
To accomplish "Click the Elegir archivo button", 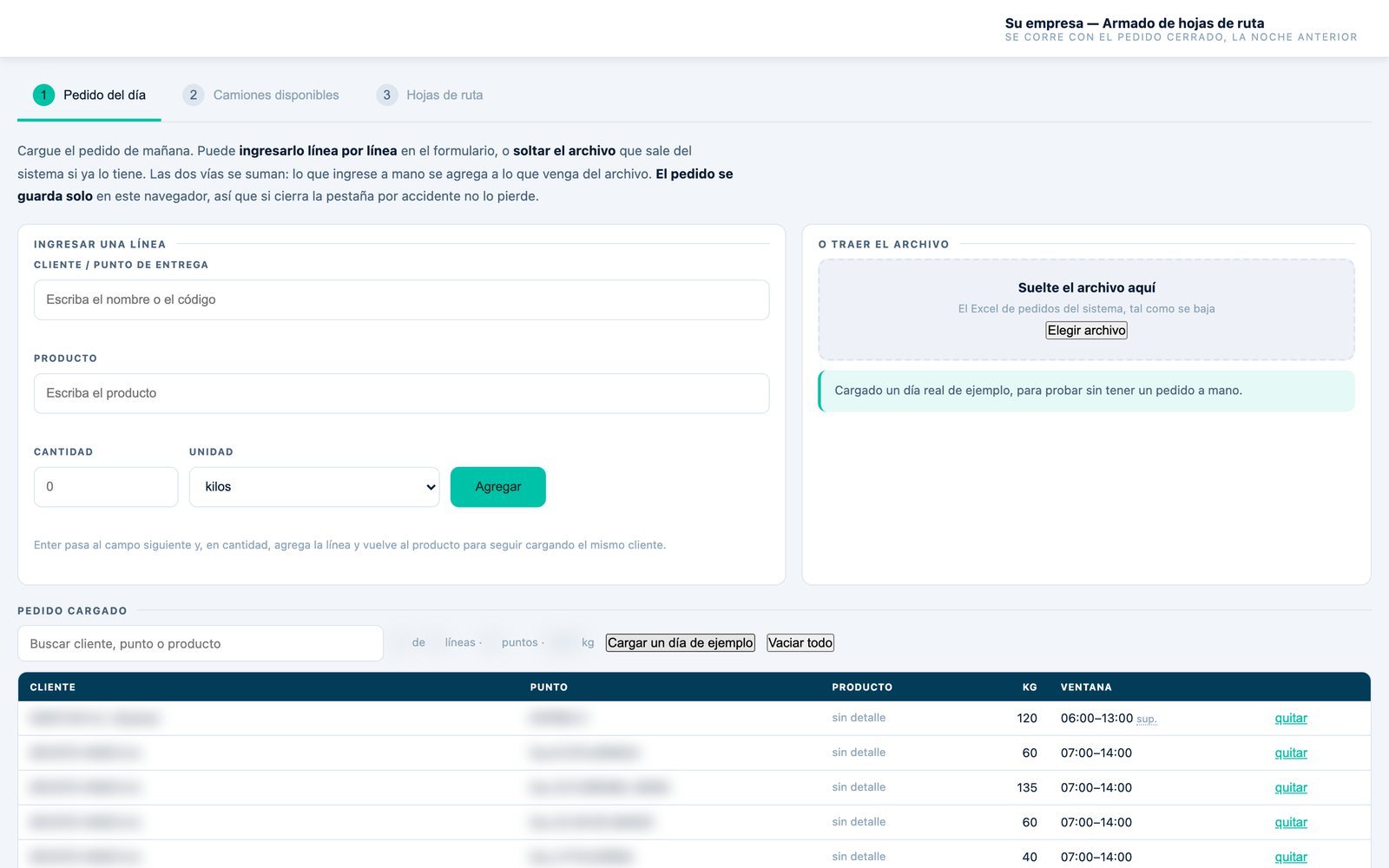I will [1086, 330].
